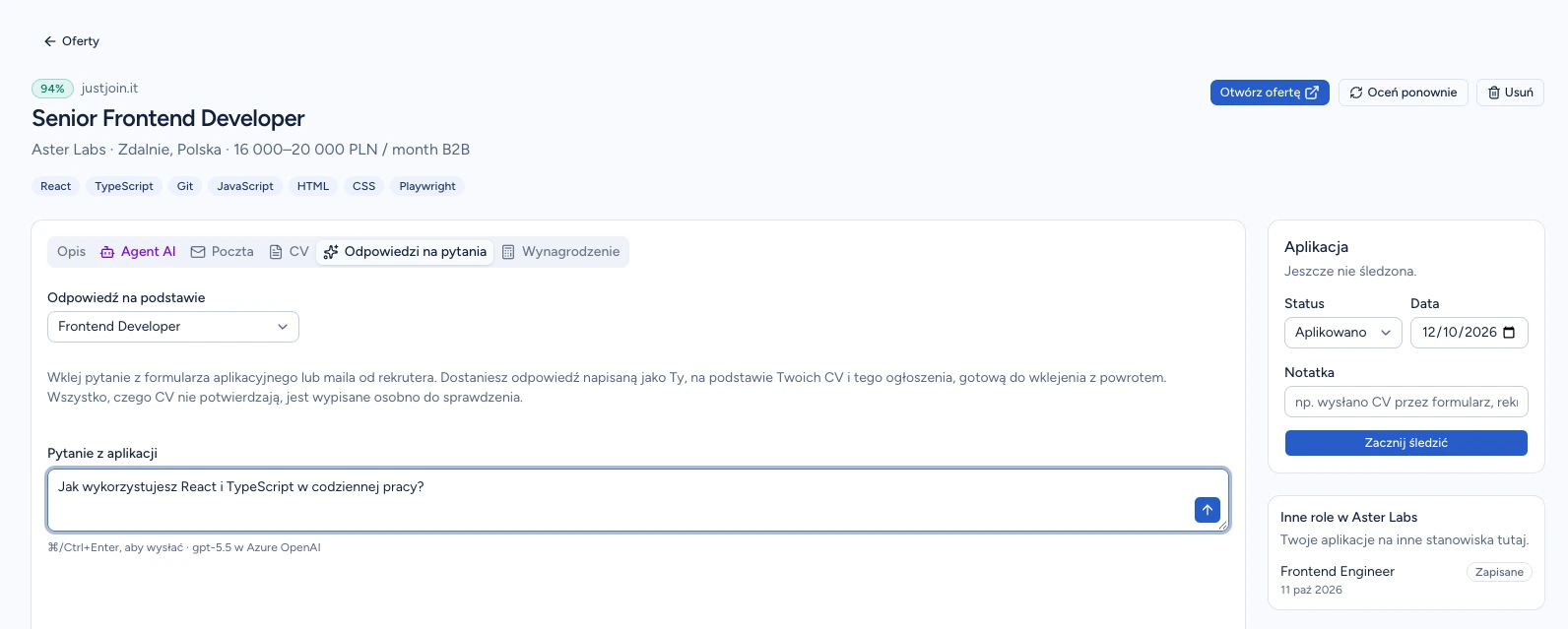Click the refresh icon in Oceń ponownie
1568x629 pixels.
point(1356,93)
